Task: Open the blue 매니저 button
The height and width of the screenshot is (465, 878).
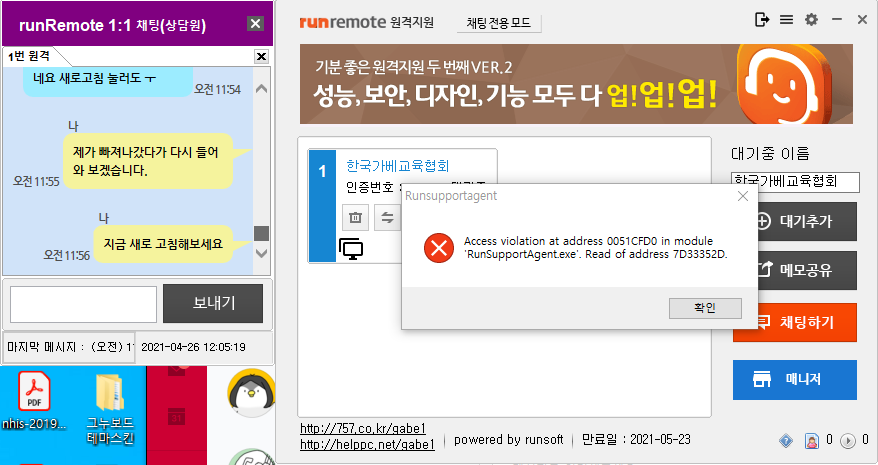Action: click(x=794, y=379)
